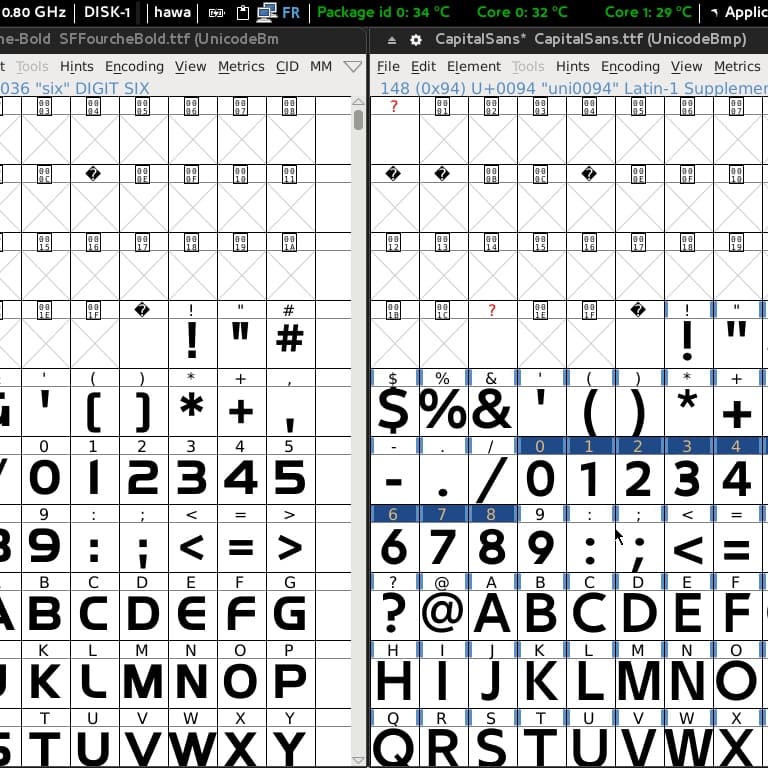Select the letter H glyph in CapitalSans
This screenshot has height=768, width=768.
(x=394, y=684)
